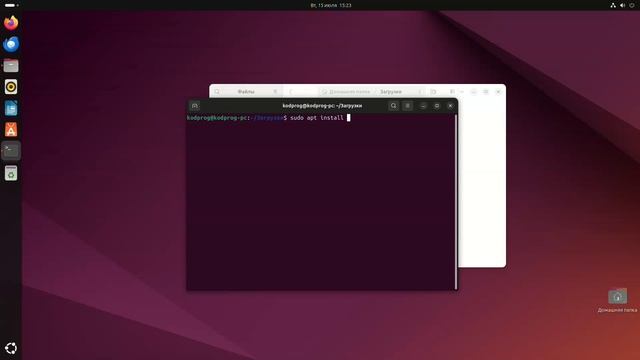Expand view options dropdown in Files
The width and height of the screenshot is (640, 360).
pos(462,92)
